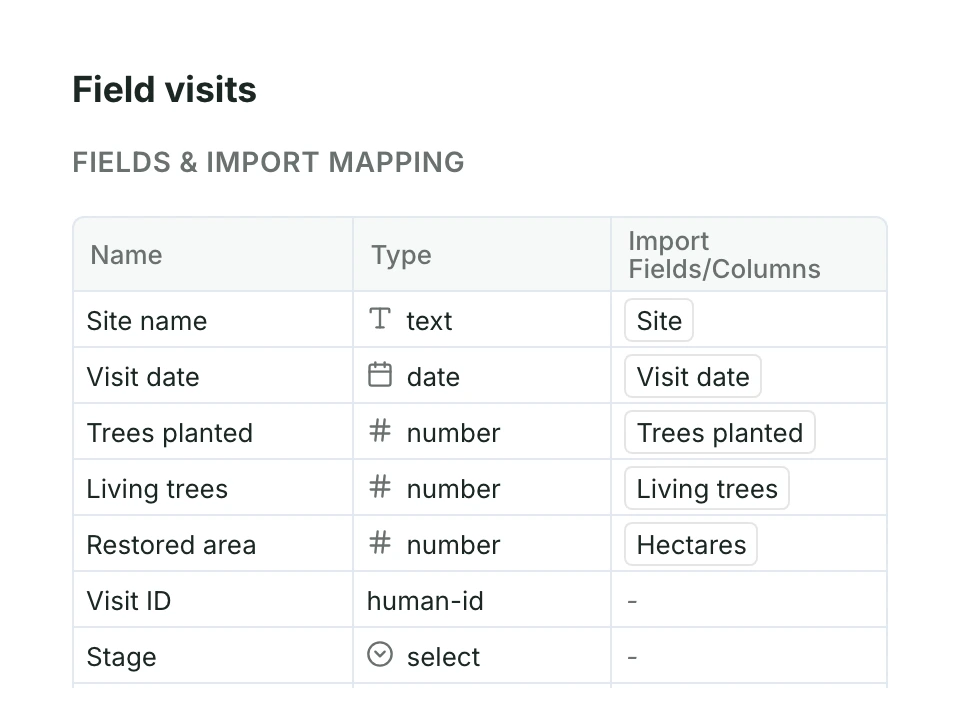960x720 pixels.
Task: Click the Living trees import column chip
Action: [x=707, y=489]
